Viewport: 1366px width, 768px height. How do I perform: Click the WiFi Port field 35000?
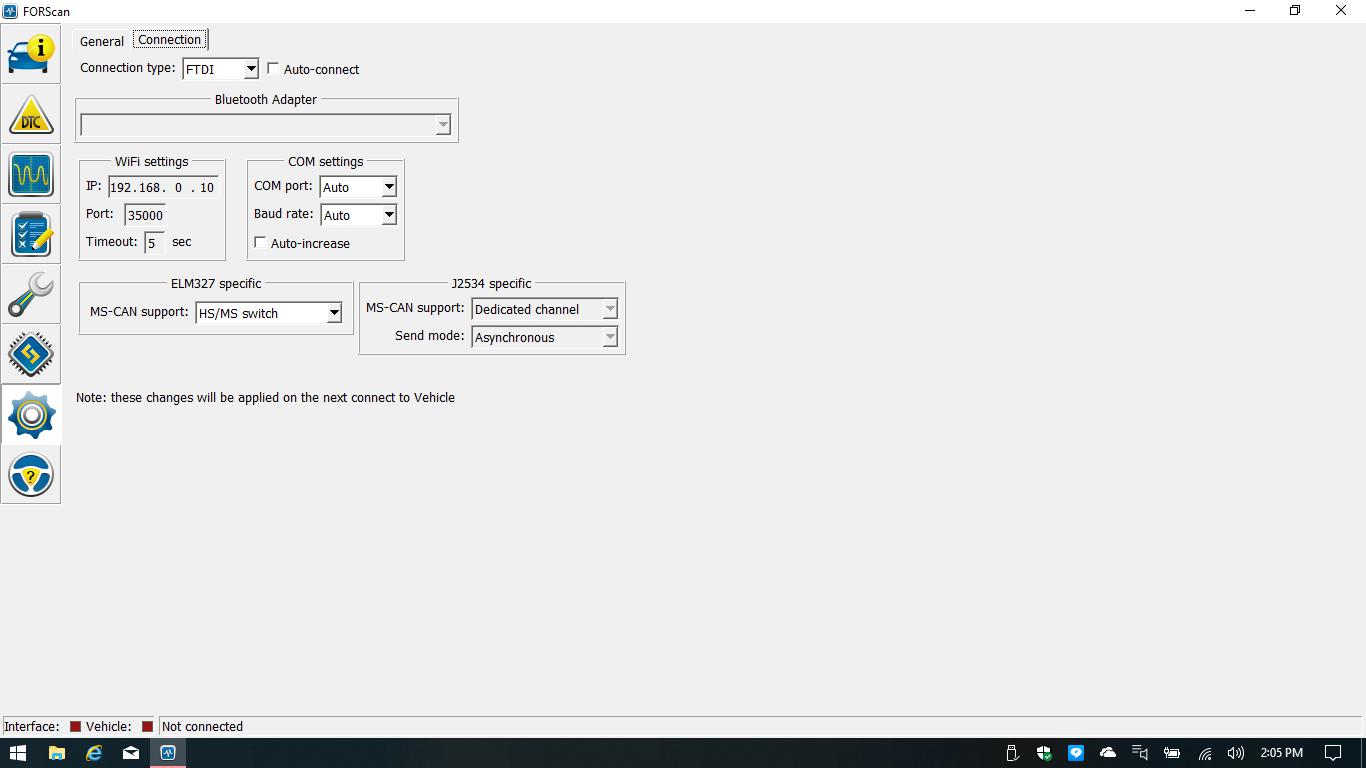(145, 215)
